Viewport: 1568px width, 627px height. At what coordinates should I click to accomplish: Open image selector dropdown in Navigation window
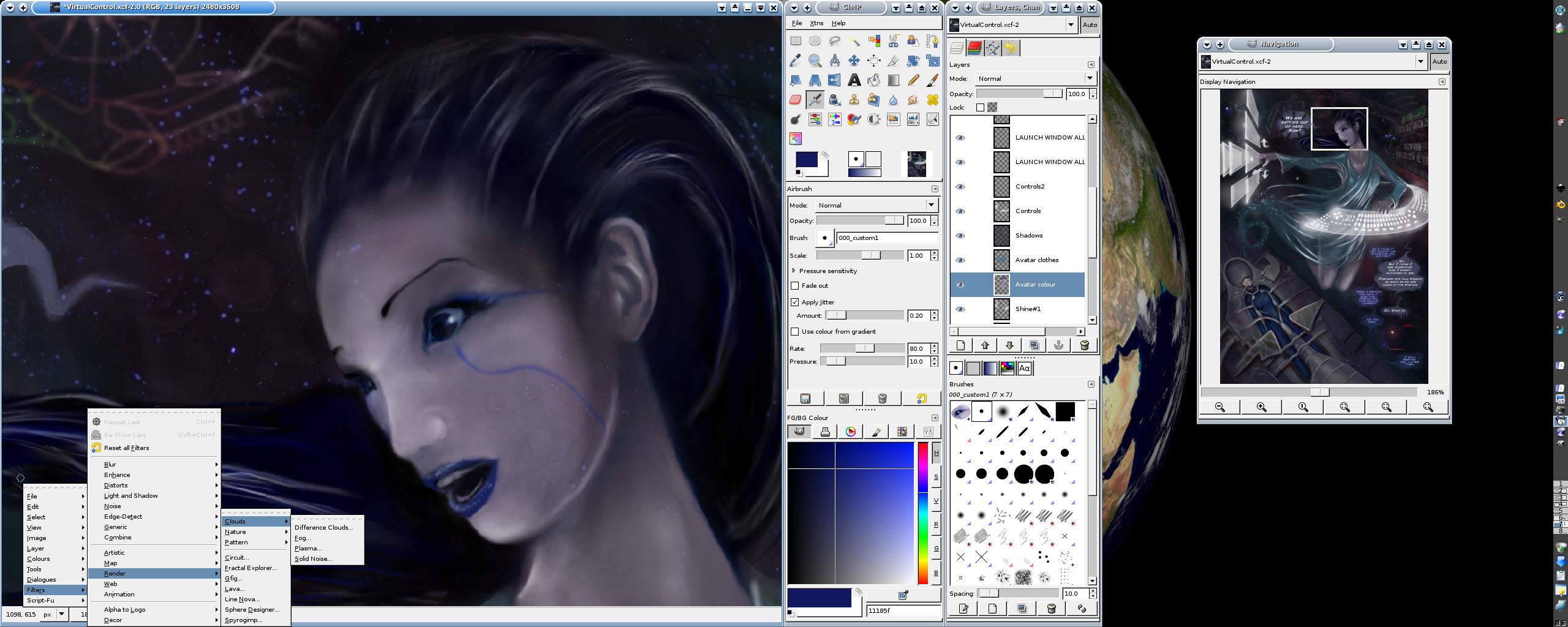[1420, 62]
